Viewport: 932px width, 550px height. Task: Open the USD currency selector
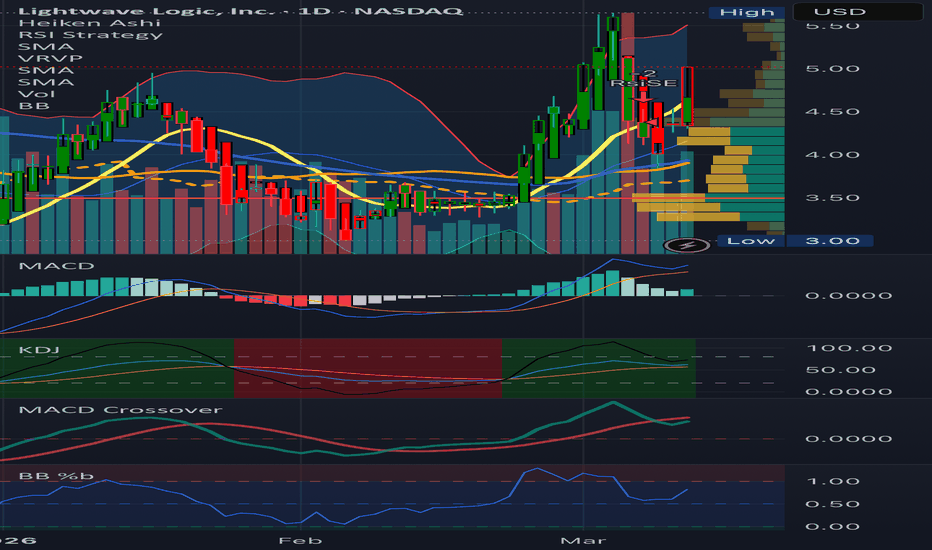point(839,12)
